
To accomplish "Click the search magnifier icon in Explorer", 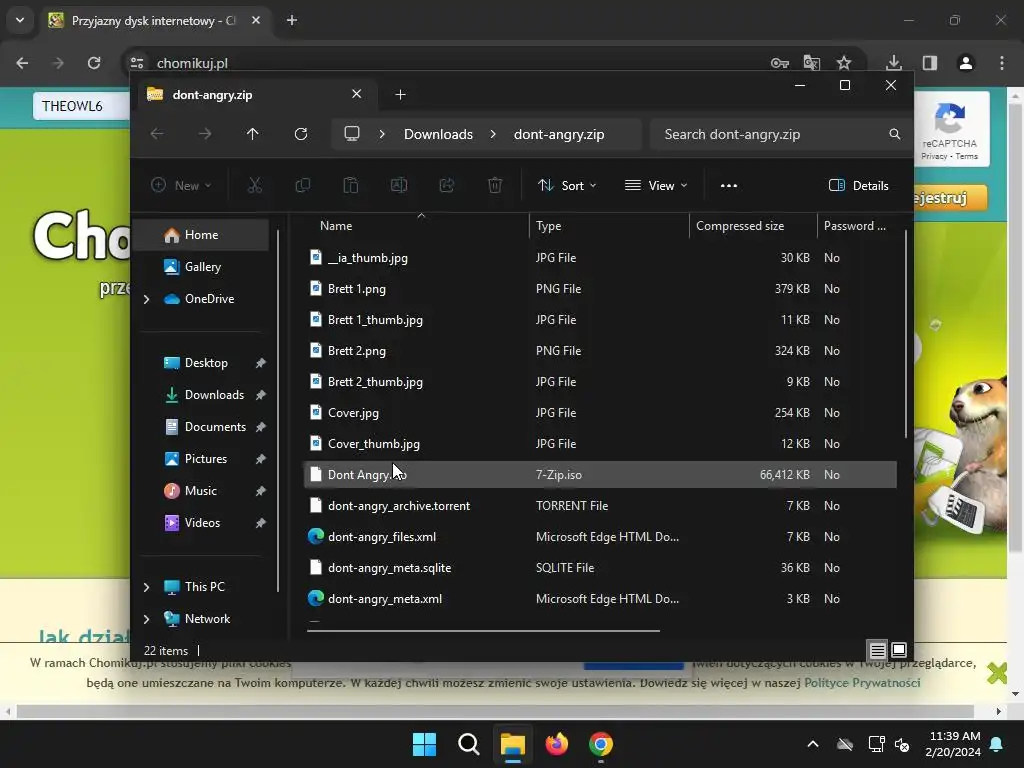I will [x=895, y=134].
